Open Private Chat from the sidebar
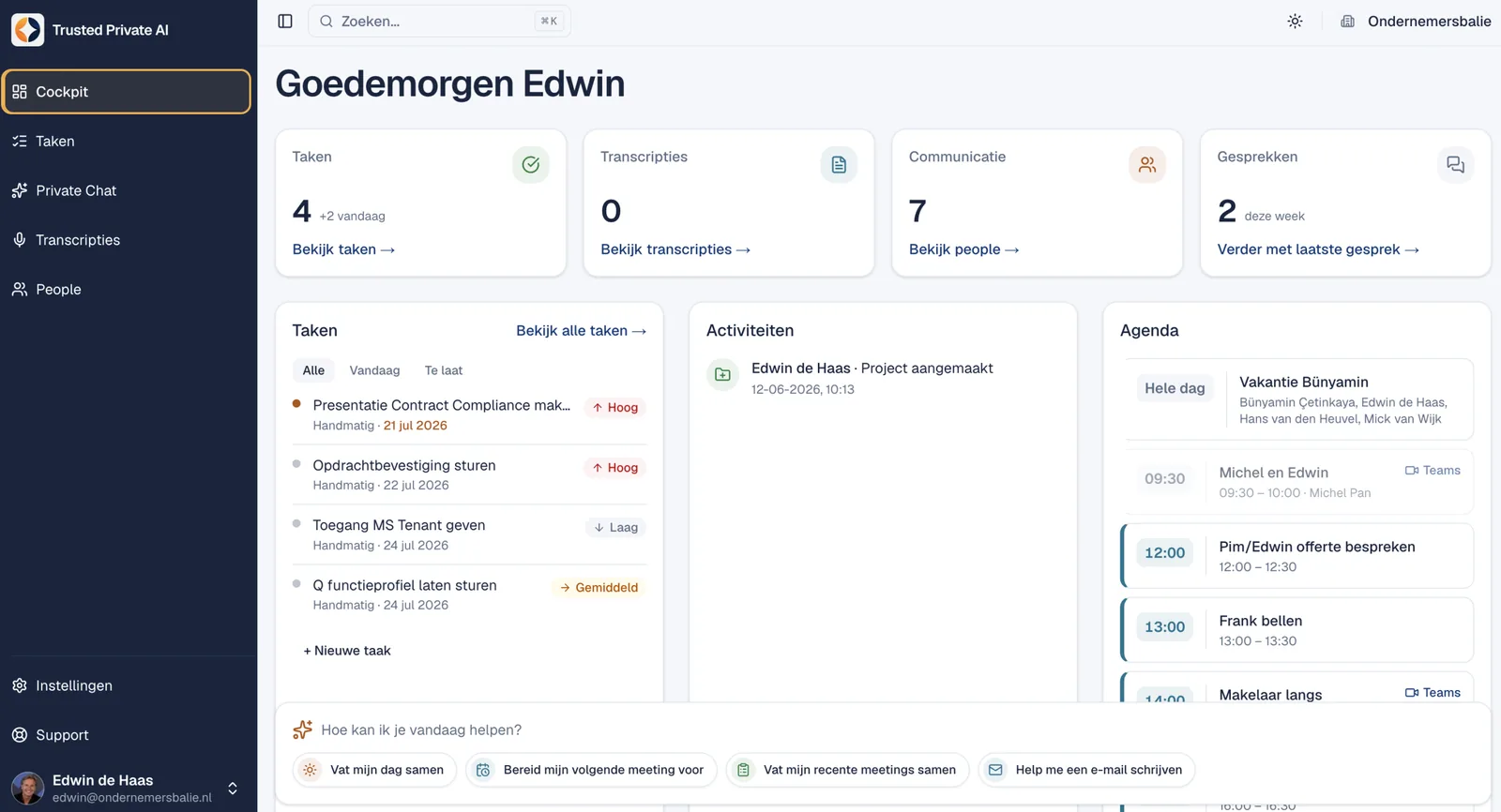 point(127,190)
